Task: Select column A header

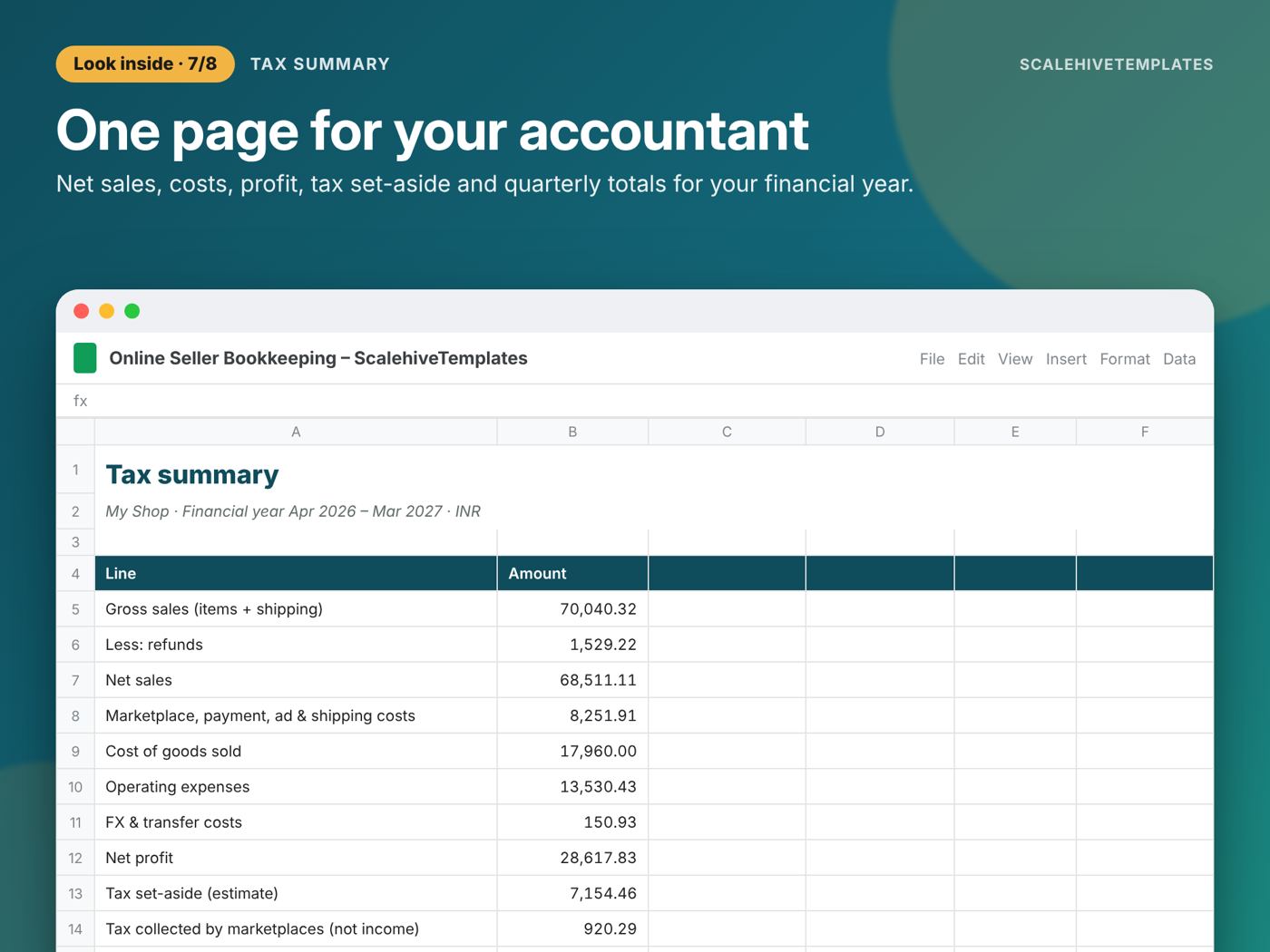Action: (x=296, y=432)
